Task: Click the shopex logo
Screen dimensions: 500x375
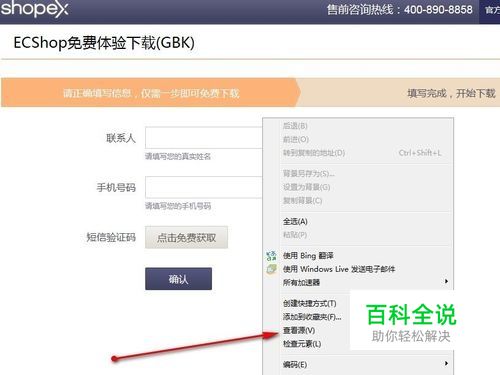Action: pos(34,9)
